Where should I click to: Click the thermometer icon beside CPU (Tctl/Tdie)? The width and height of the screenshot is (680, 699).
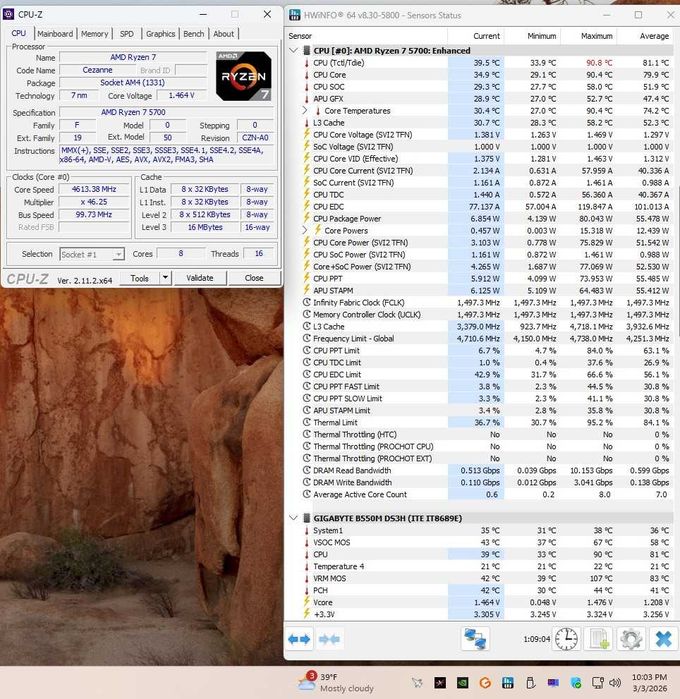(x=307, y=63)
